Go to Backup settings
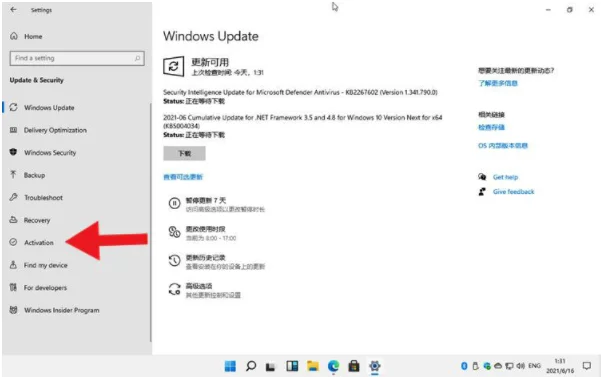This screenshot has width=601, height=377. coord(34,175)
